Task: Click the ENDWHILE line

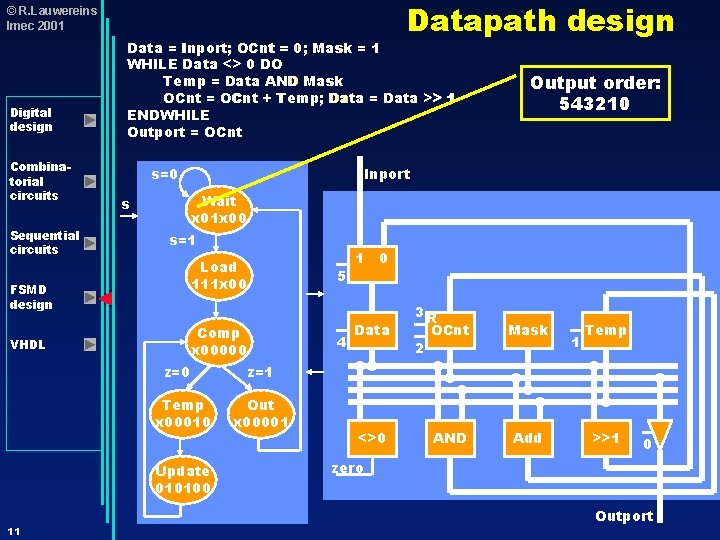Action: (x=169, y=115)
